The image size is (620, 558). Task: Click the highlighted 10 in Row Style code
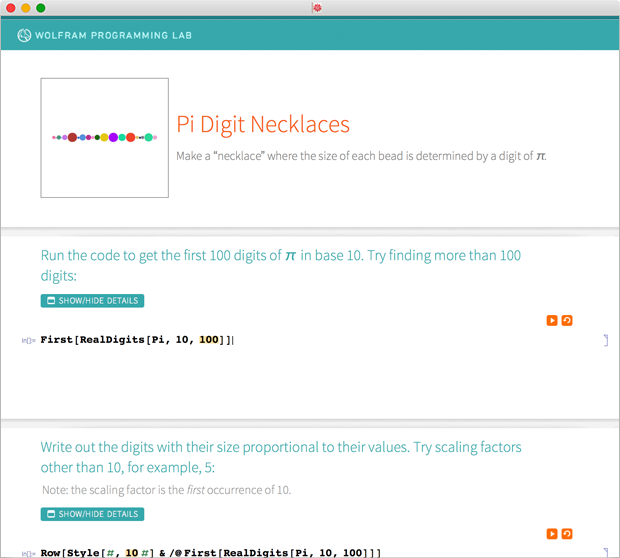point(132,552)
